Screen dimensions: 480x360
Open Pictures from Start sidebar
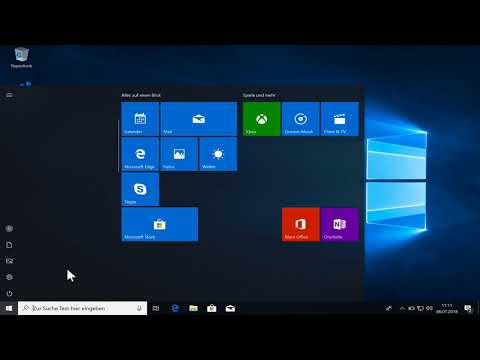tap(9, 261)
